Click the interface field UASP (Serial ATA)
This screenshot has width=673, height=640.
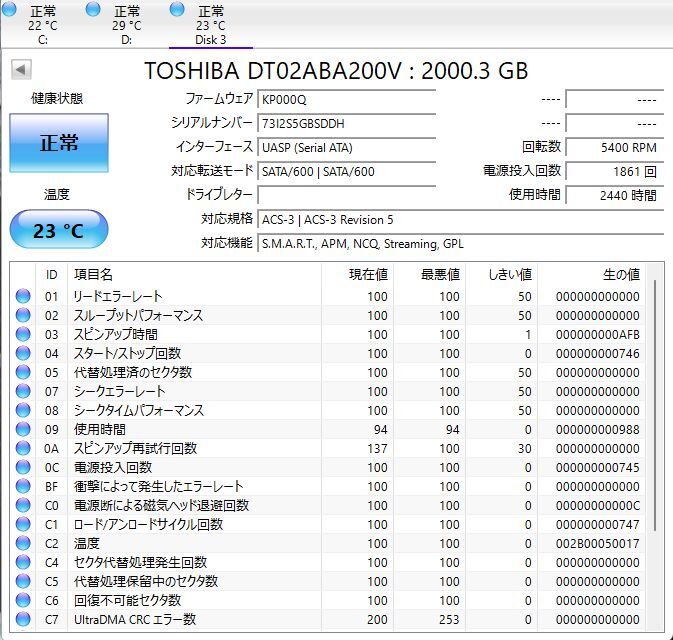tap(346, 148)
